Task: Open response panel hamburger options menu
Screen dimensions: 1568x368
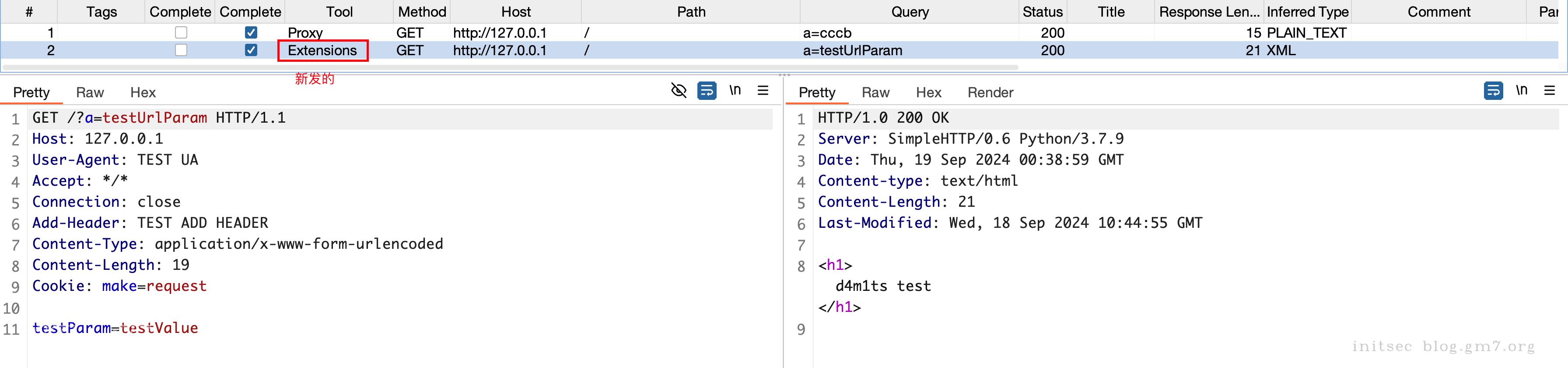Action: 1549,91
